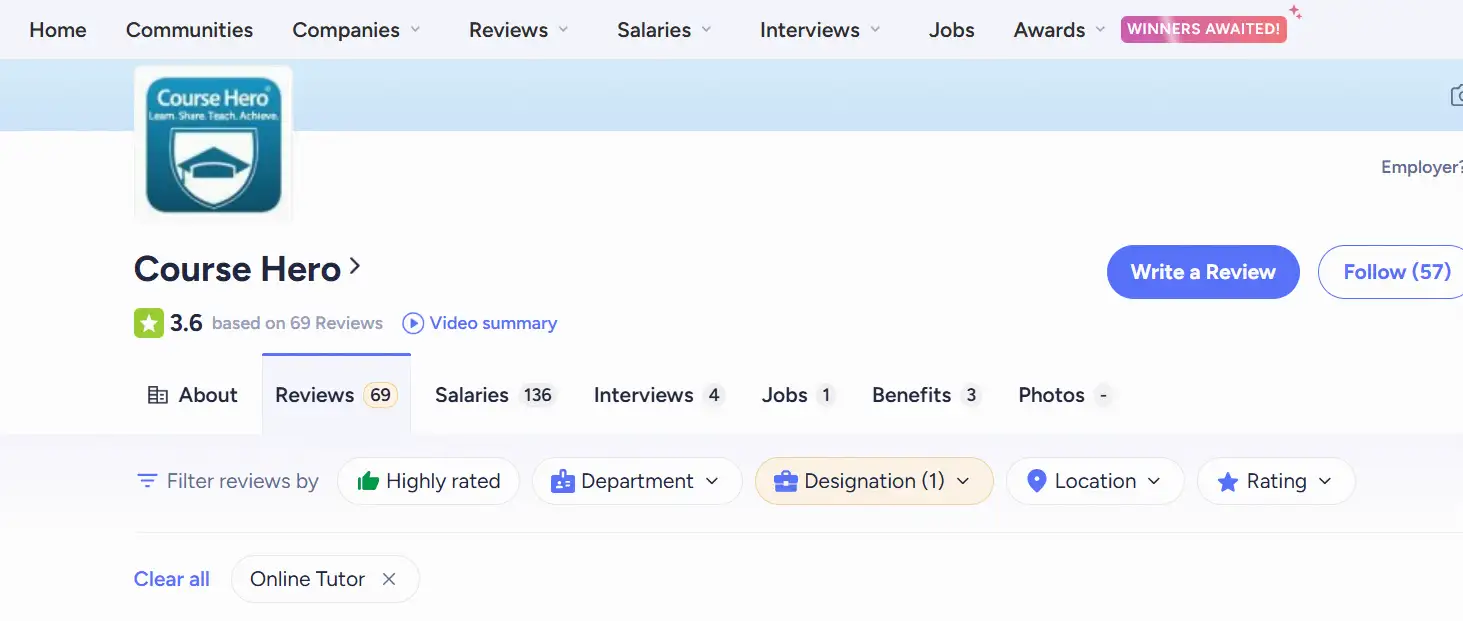Click the arrow next to Course Hero title

[355, 267]
